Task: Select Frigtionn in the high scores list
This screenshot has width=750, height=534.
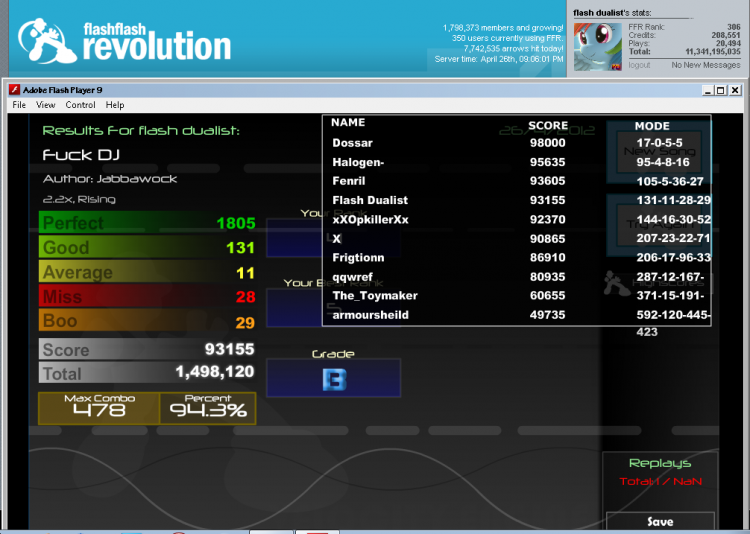Action: pos(358,258)
